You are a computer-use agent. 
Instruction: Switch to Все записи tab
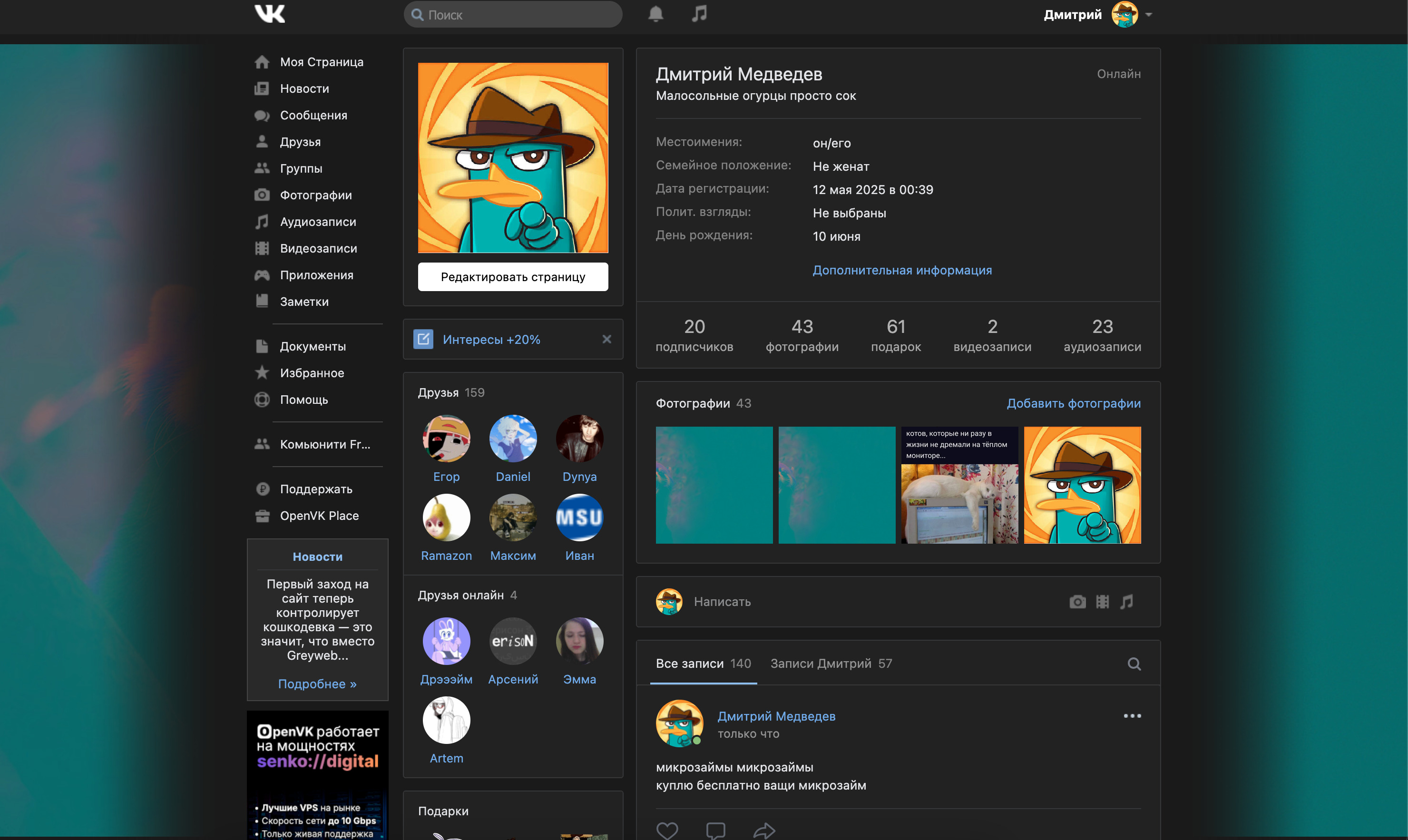pos(704,664)
